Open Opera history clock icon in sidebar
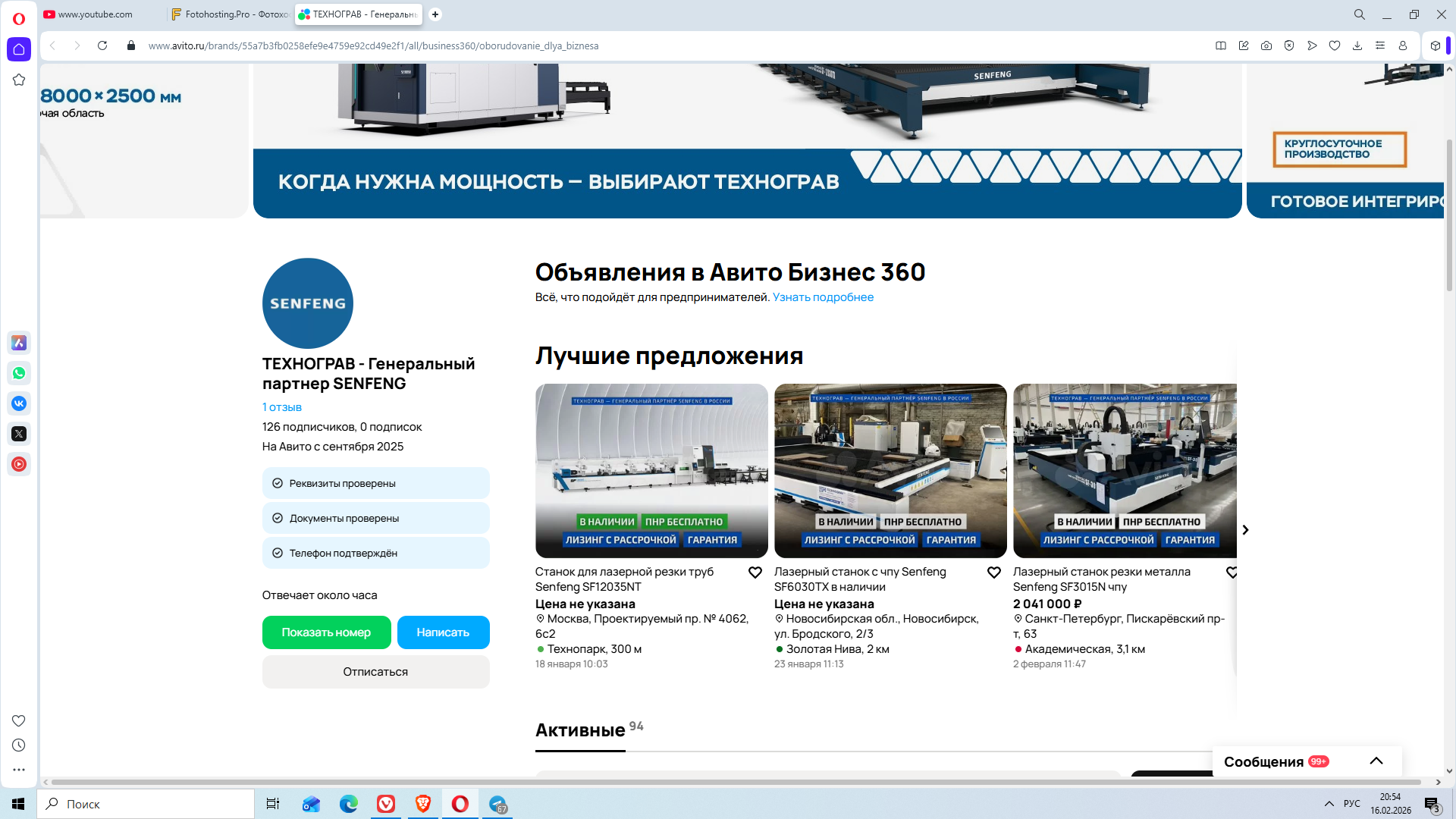 19,745
